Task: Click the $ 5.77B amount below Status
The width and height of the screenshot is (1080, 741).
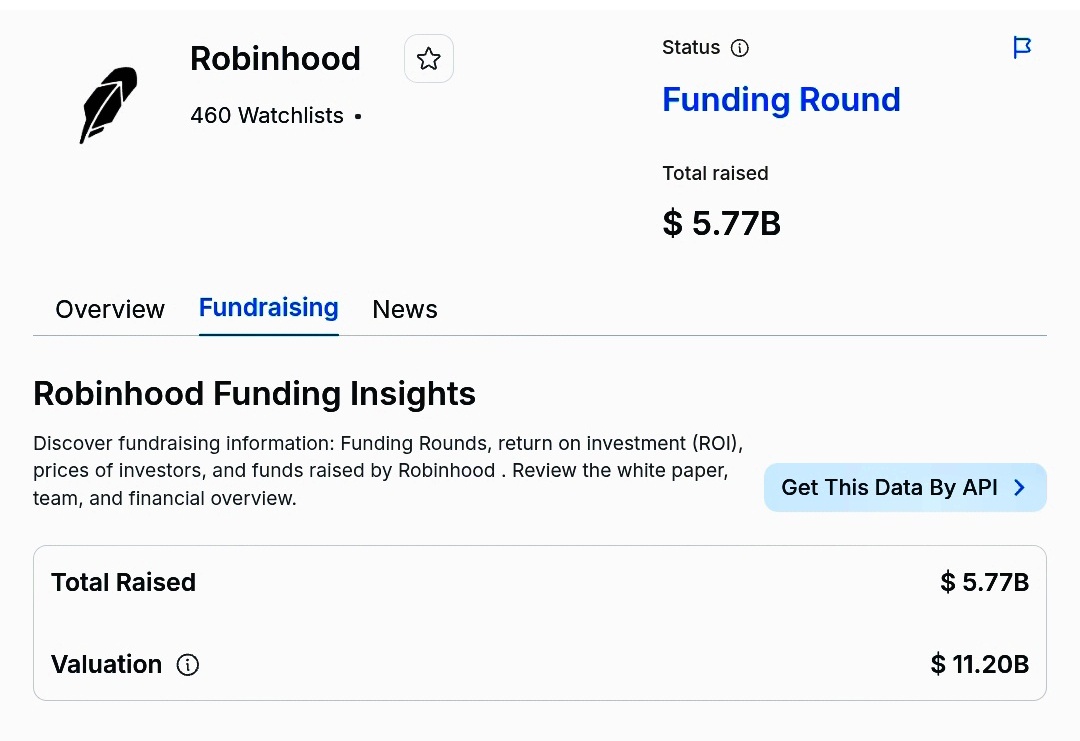Action: coord(721,223)
